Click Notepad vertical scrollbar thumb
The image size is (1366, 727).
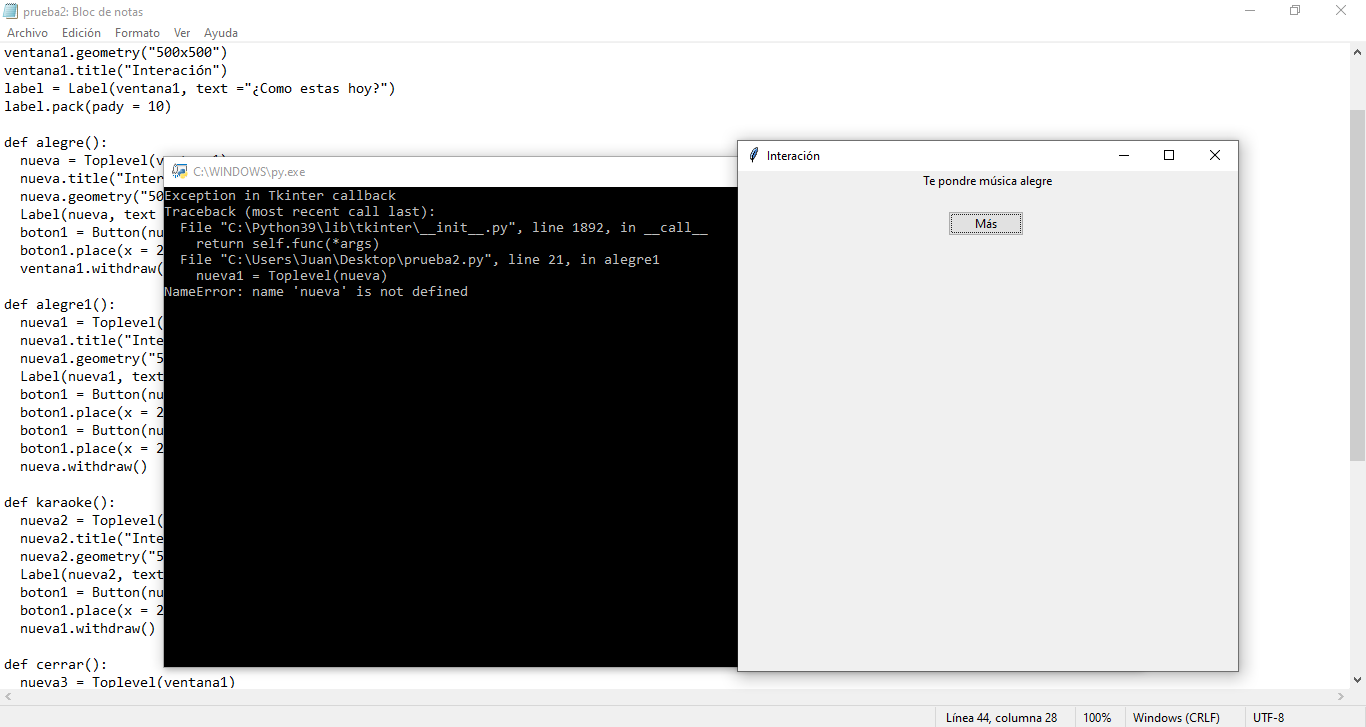pyautogui.click(x=1357, y=284)
